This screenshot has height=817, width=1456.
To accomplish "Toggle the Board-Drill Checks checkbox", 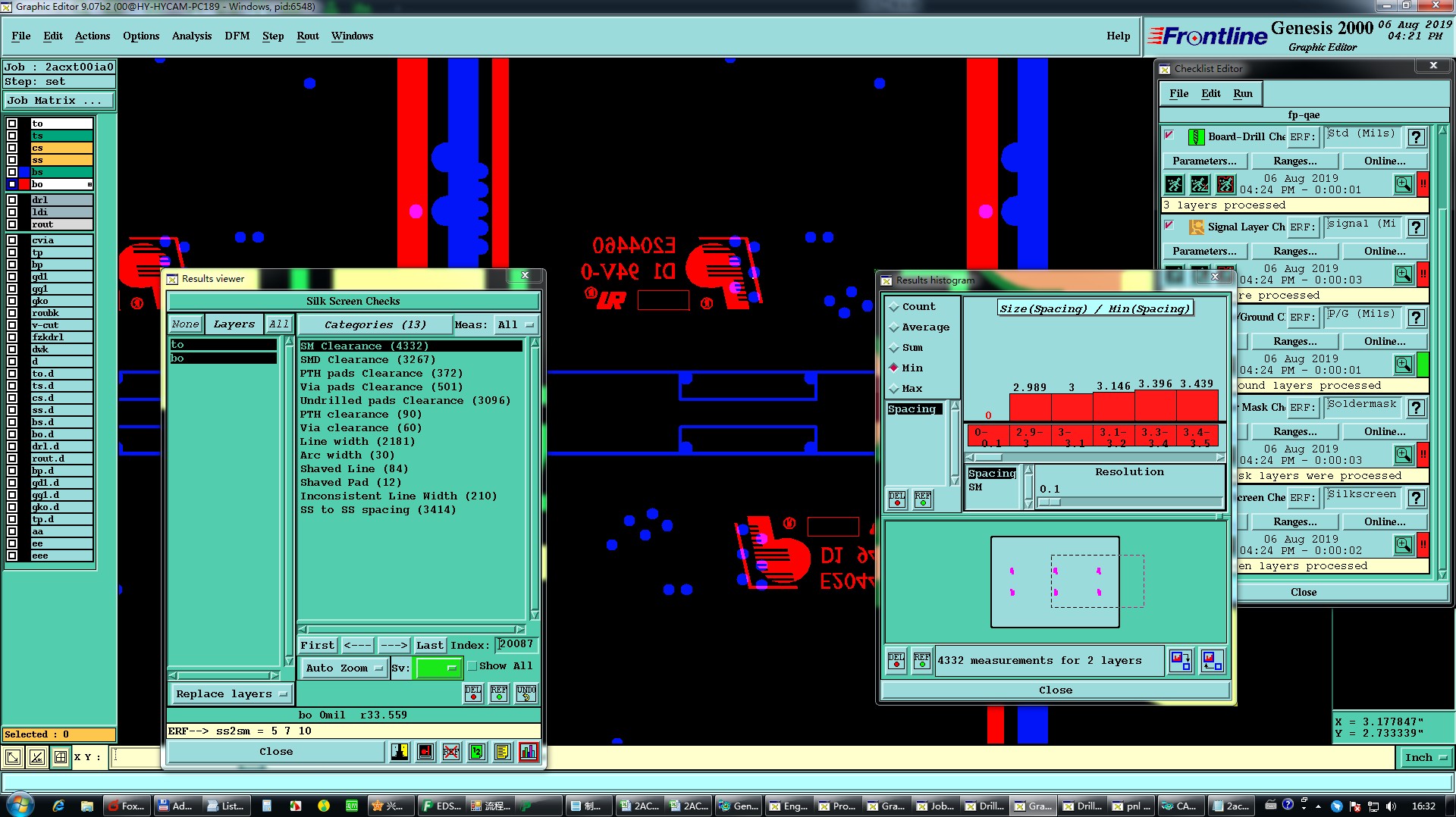I will pos(1169,136).
